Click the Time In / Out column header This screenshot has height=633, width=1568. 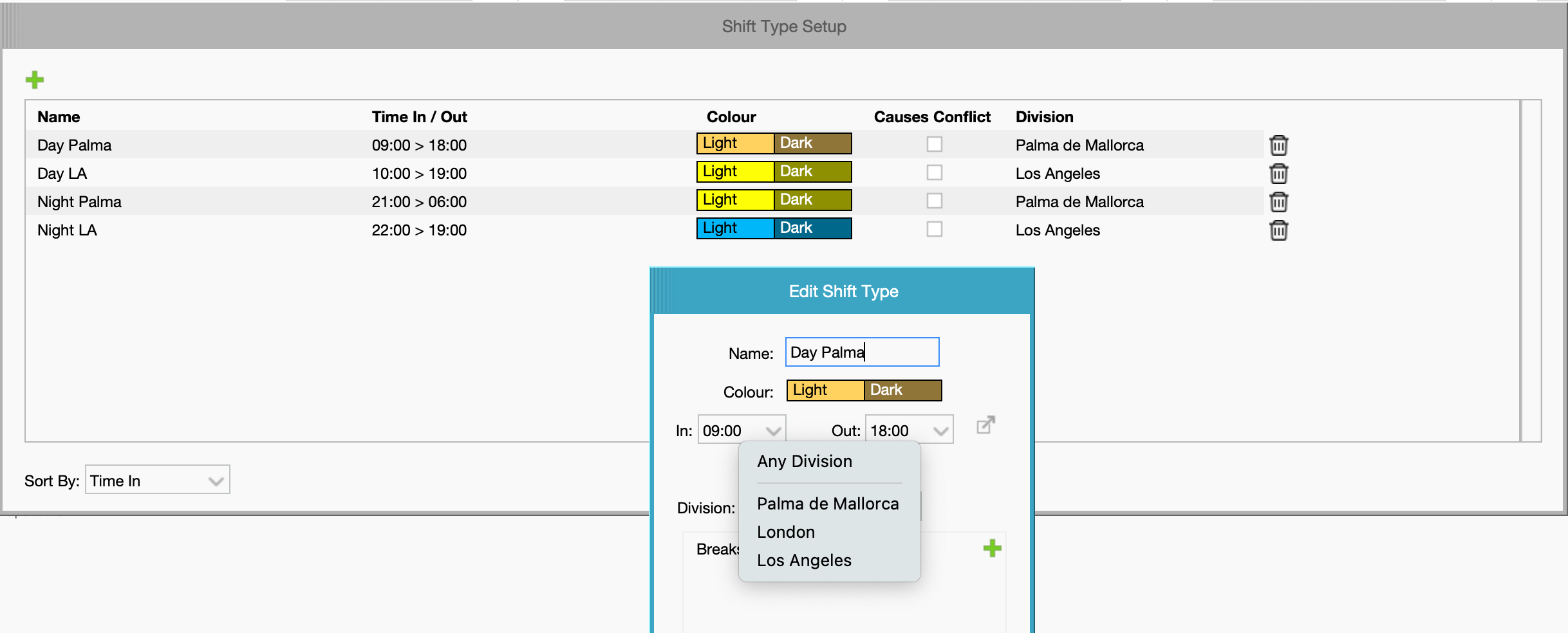pyautogui.click(x=419, y=117)
